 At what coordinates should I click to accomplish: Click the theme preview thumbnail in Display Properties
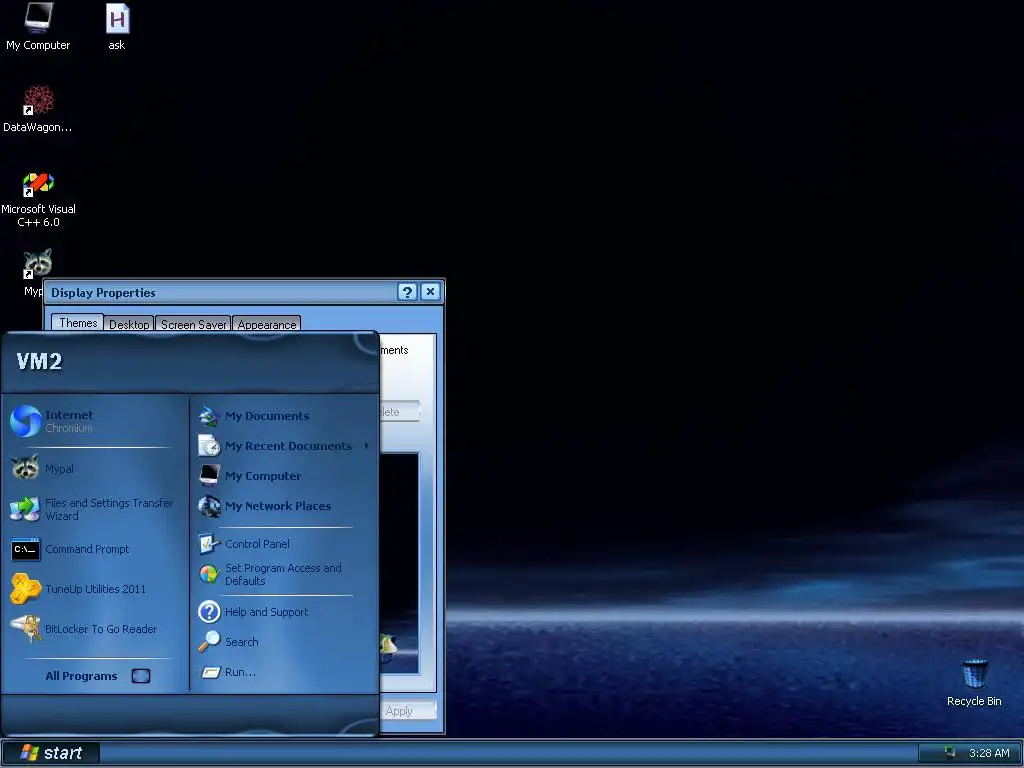pos(399,563)
